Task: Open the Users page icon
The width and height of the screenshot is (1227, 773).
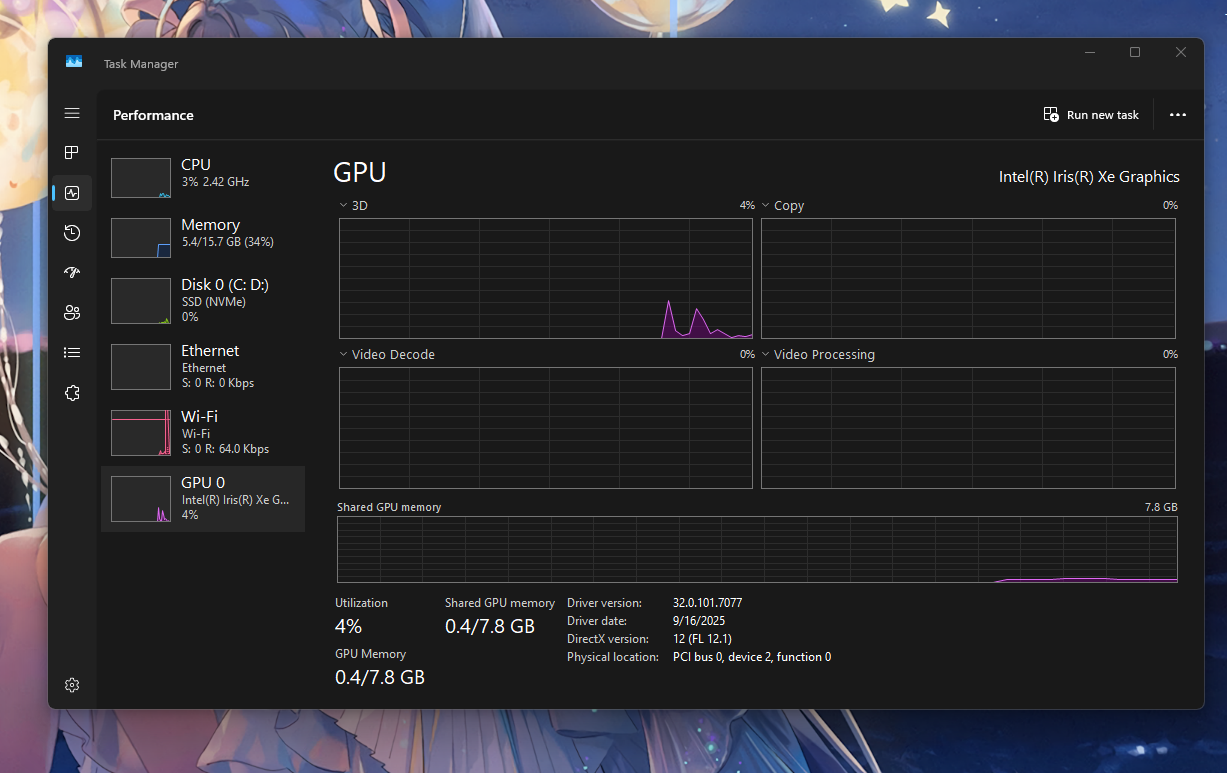Action: click(x=72, y=312)
